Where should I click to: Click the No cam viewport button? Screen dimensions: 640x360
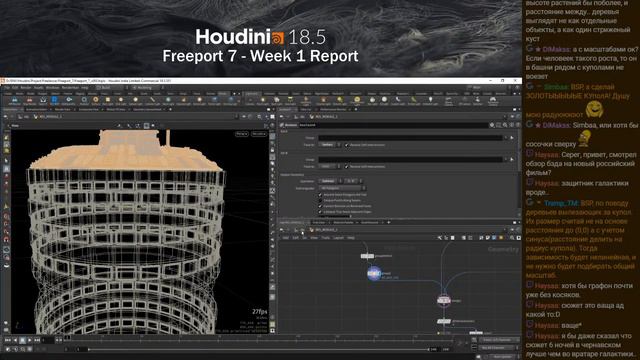pyautogui.click(x=259, y=134)
